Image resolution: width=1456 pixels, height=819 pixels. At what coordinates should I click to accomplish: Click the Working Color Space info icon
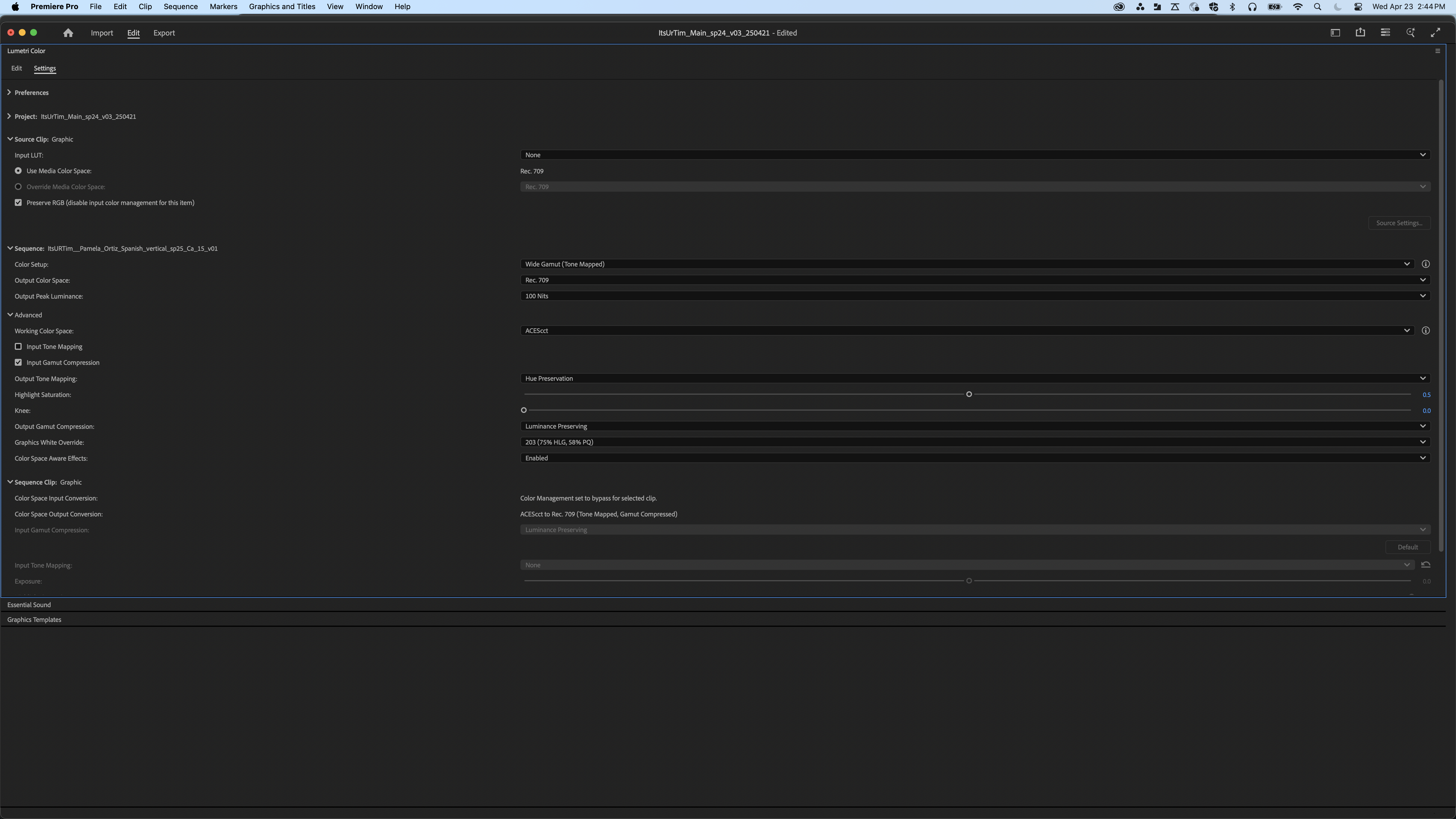click(x=1426, y=331)
